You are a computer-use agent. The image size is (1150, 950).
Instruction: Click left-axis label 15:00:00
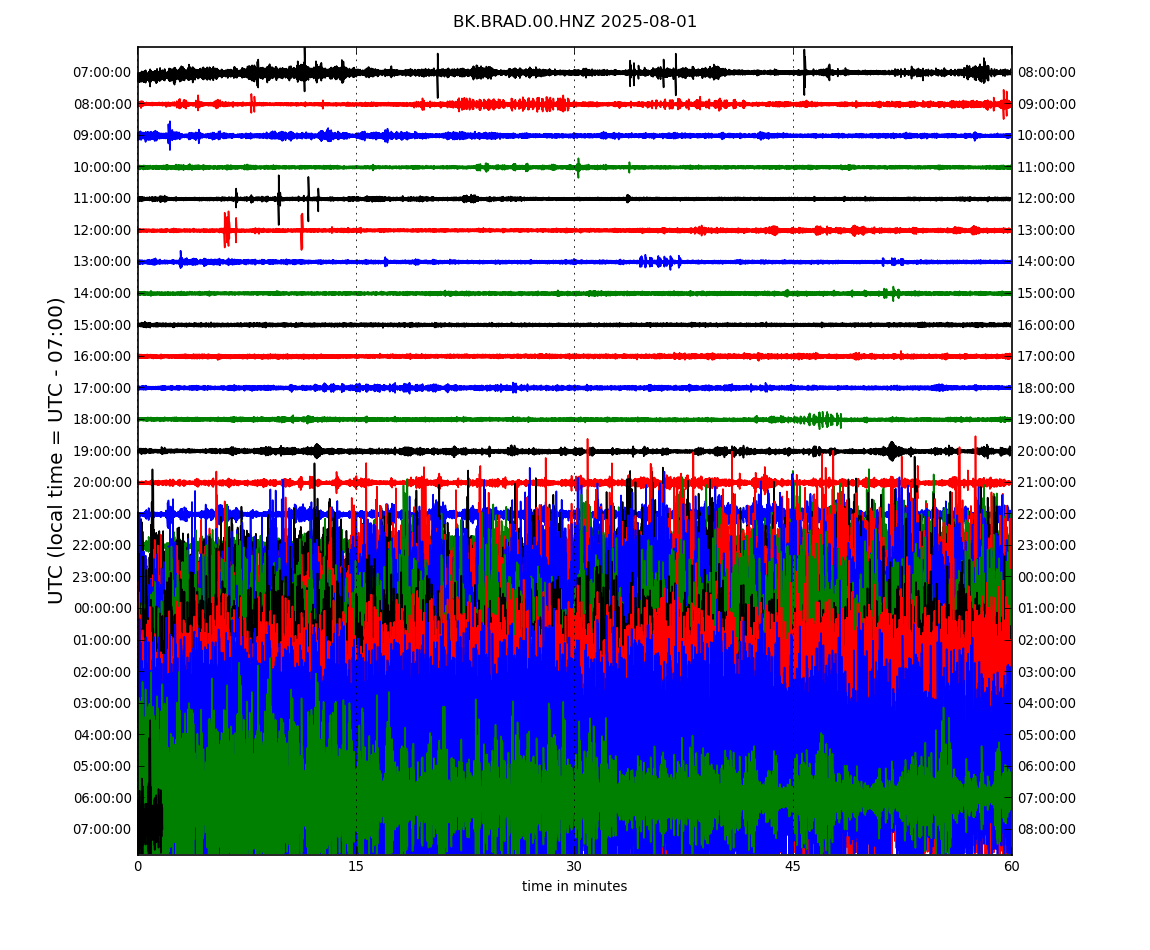103,325
